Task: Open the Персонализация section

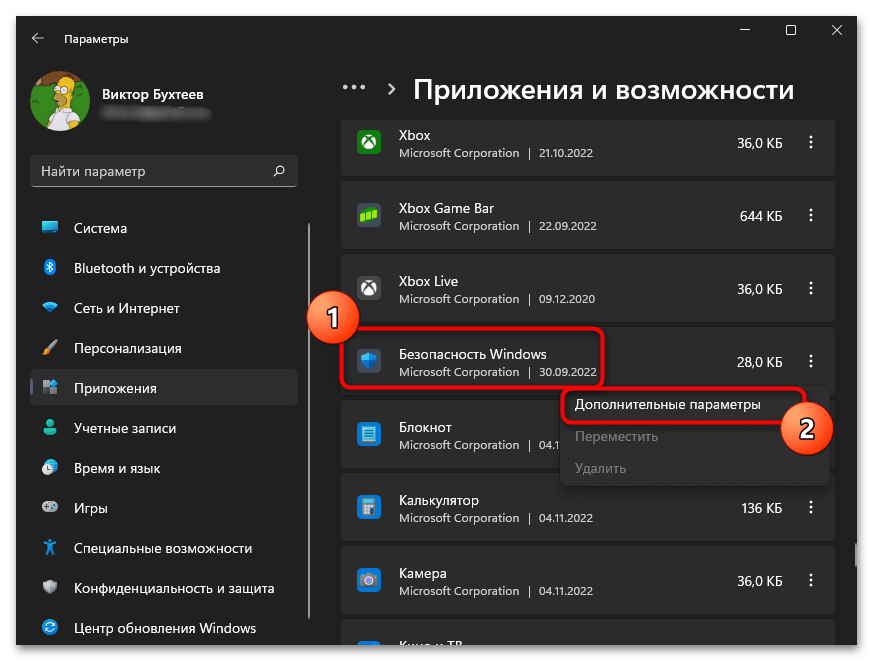Action: pos(164,348)
